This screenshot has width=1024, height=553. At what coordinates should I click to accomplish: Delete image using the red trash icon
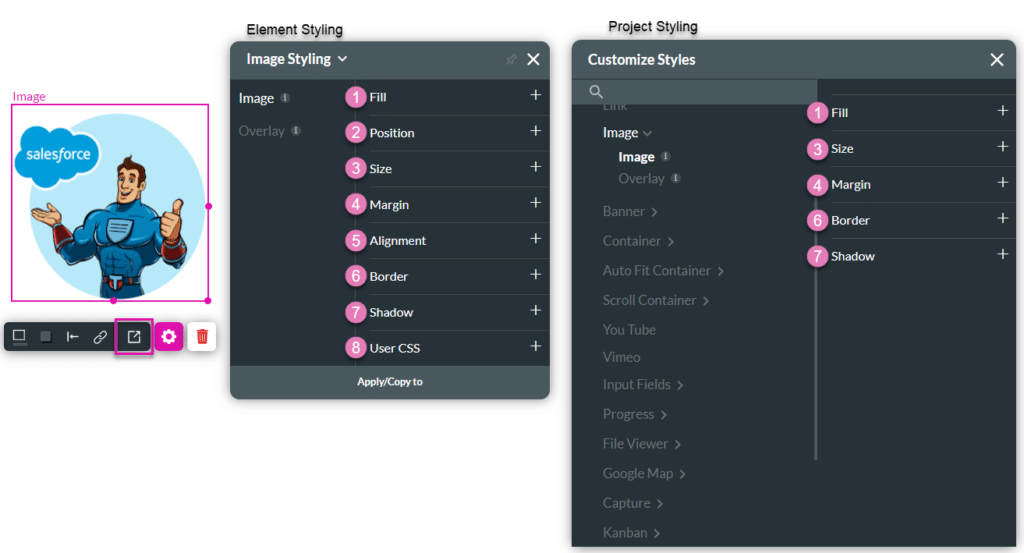click(202, 337)
